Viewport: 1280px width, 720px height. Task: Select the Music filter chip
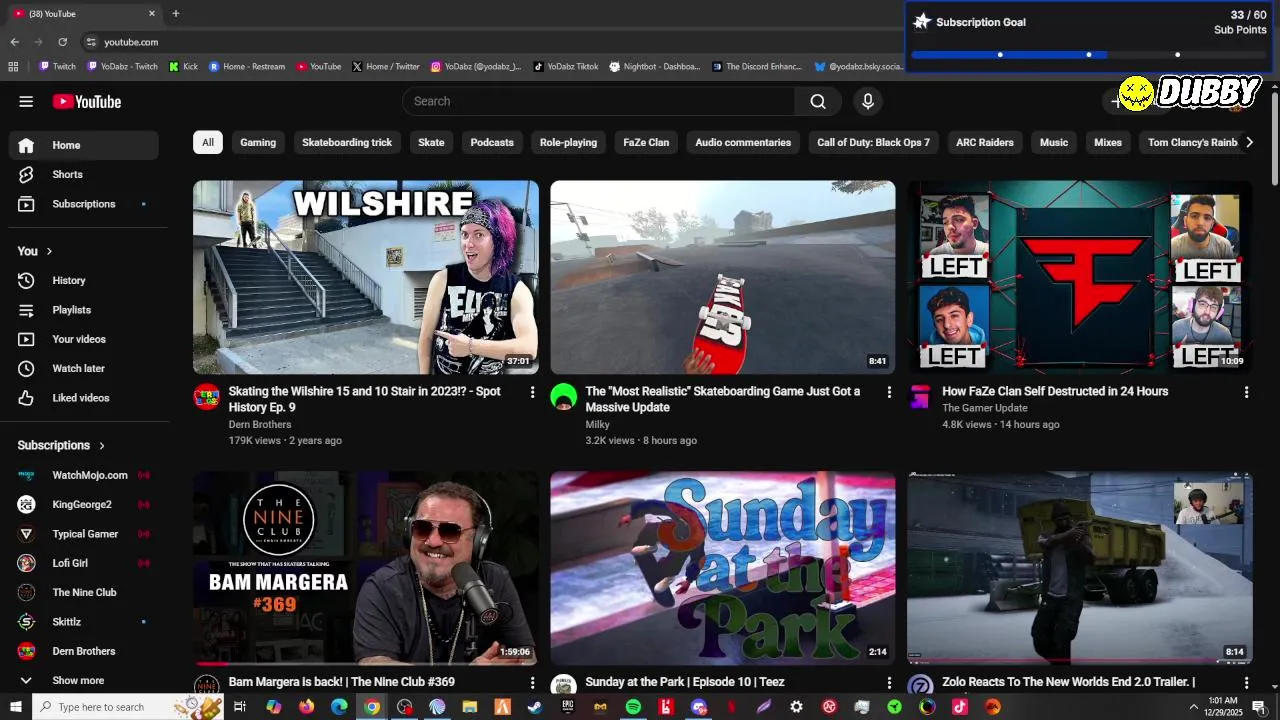1054,142
